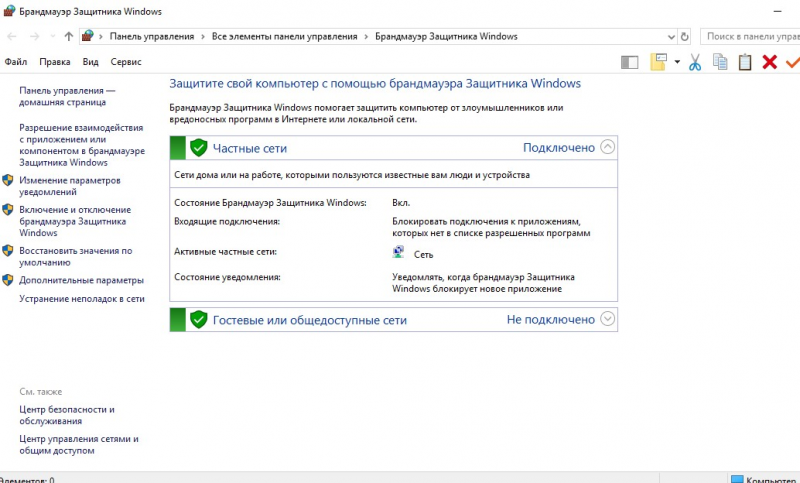The image size is (800, 483).
Task: Click the Paste clipboard icon
Action: tap(745, 62)
